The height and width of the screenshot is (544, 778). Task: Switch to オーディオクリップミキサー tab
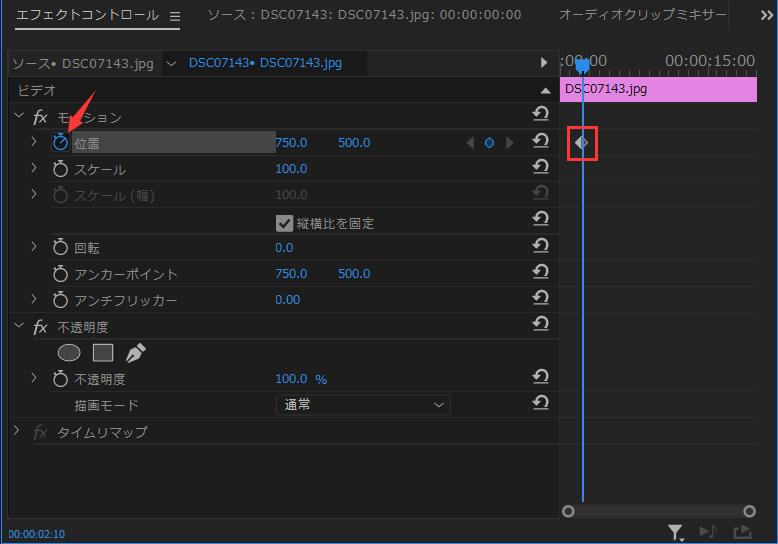[x=642, y=15]
